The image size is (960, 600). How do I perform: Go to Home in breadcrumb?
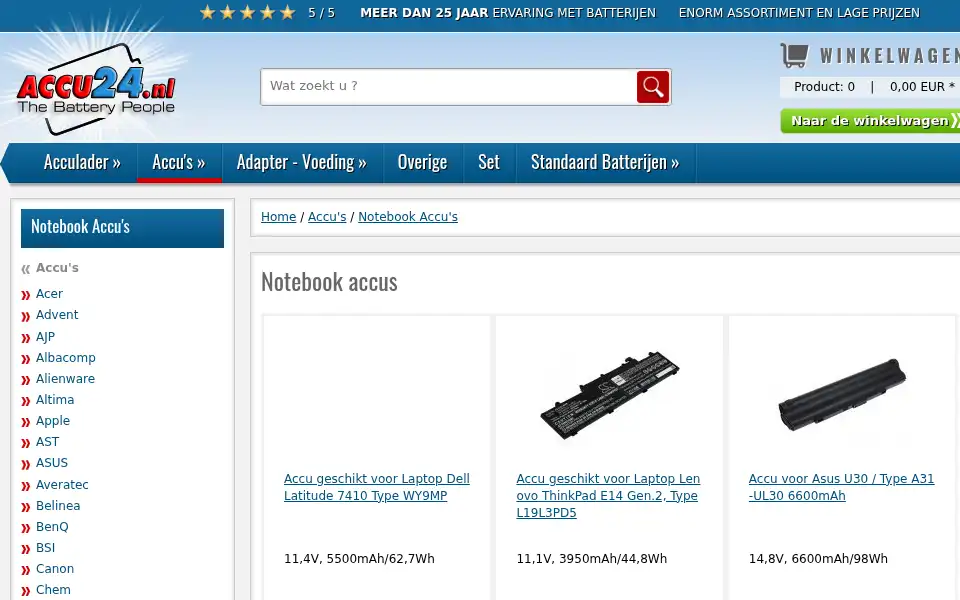(x=279, y=217)
